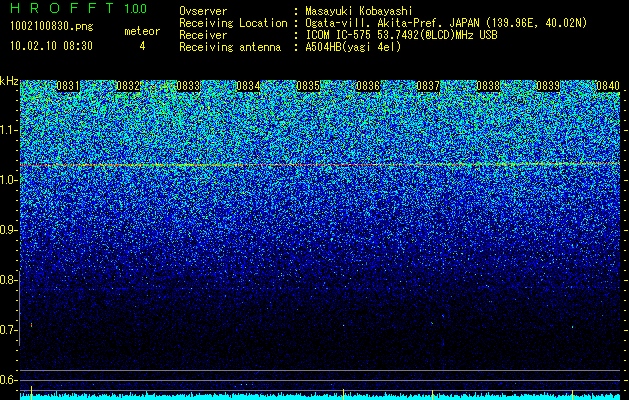Viewport: 629px width, 400px height.
Task: Click the 0833 time marker
Action: point(188,86)
